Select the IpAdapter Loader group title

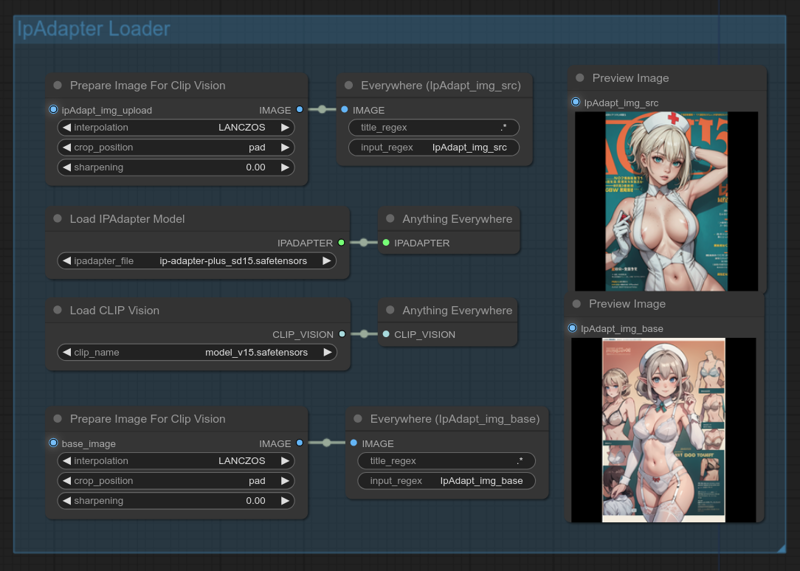click(93, 29)
